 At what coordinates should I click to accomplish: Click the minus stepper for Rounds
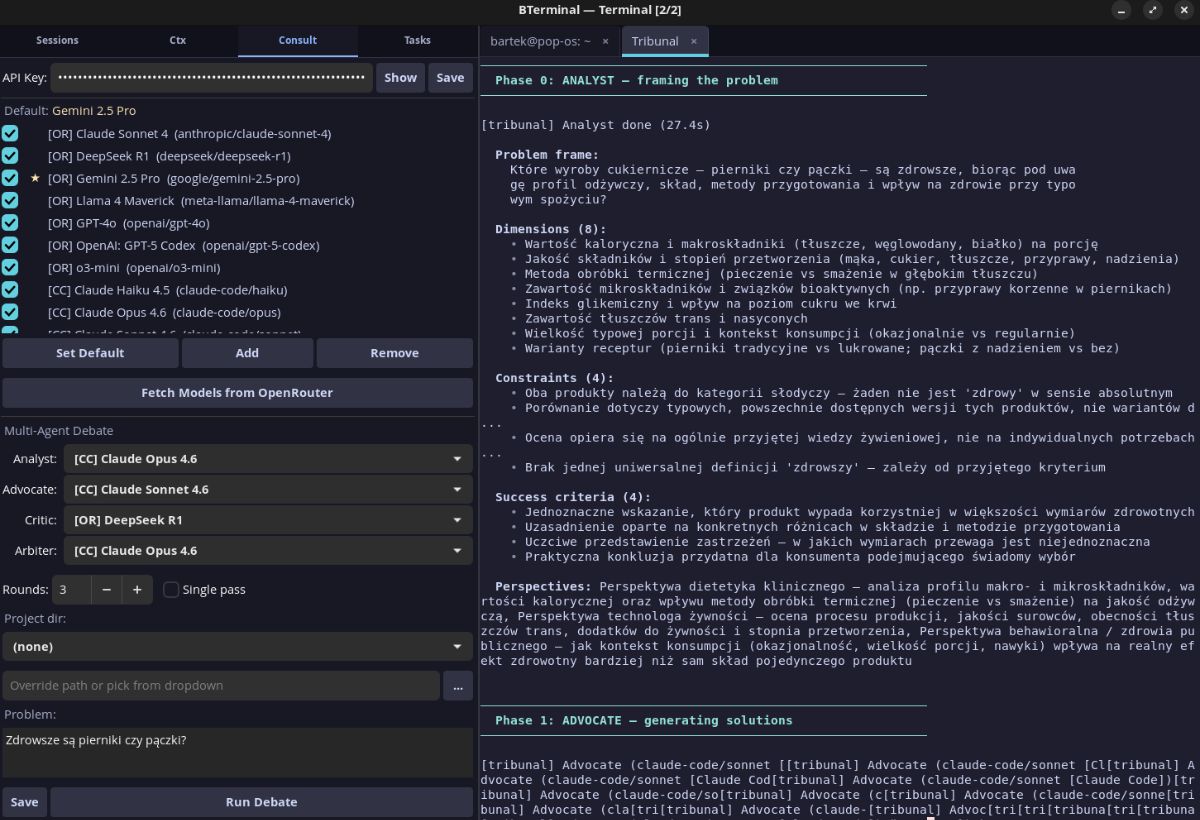click(106, 590)
